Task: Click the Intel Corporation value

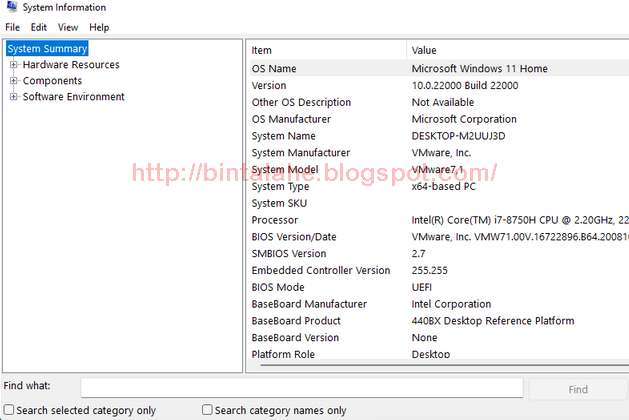Action: 451,304
